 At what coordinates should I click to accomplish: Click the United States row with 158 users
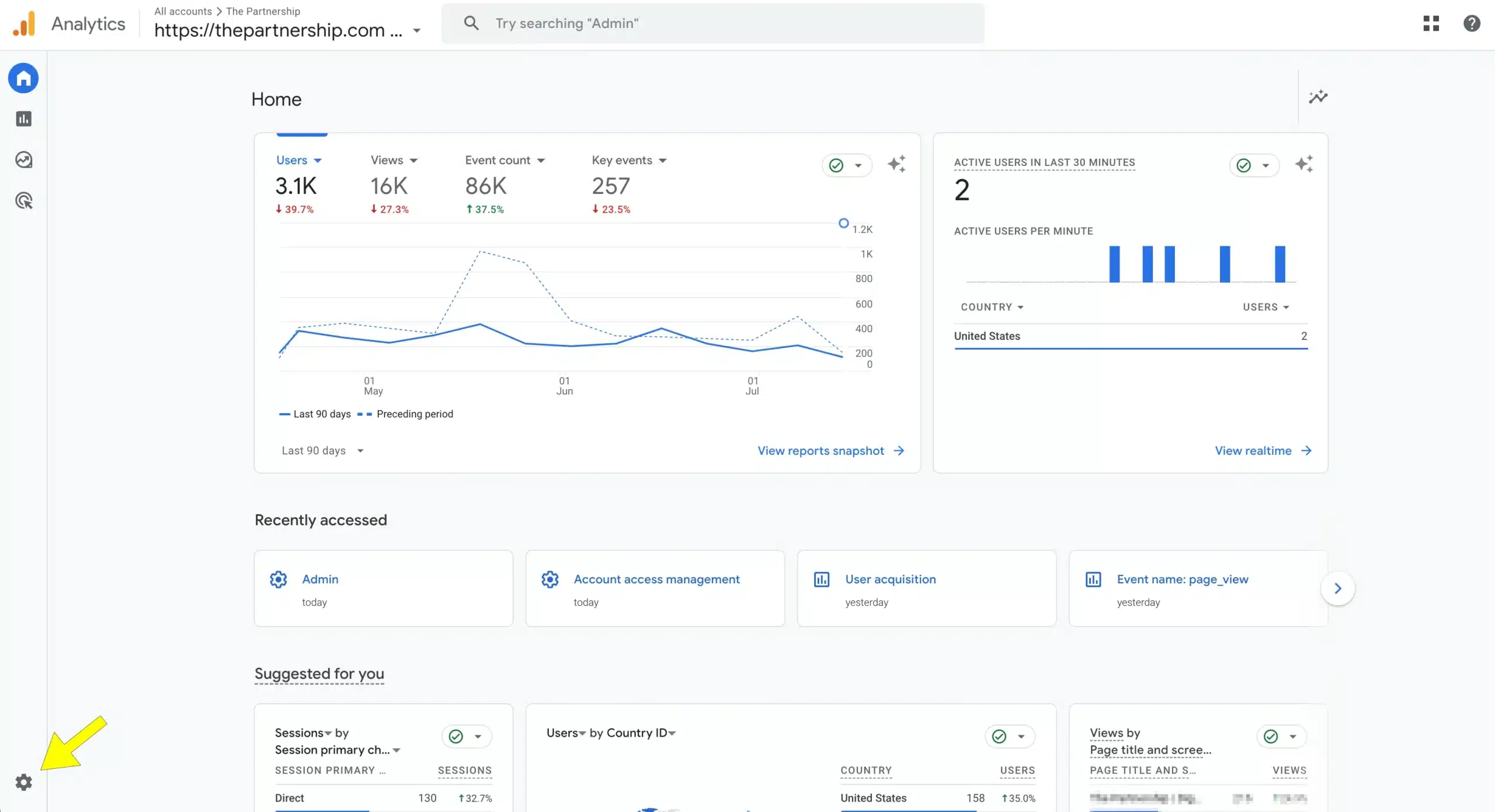click(x=937, y=798)
